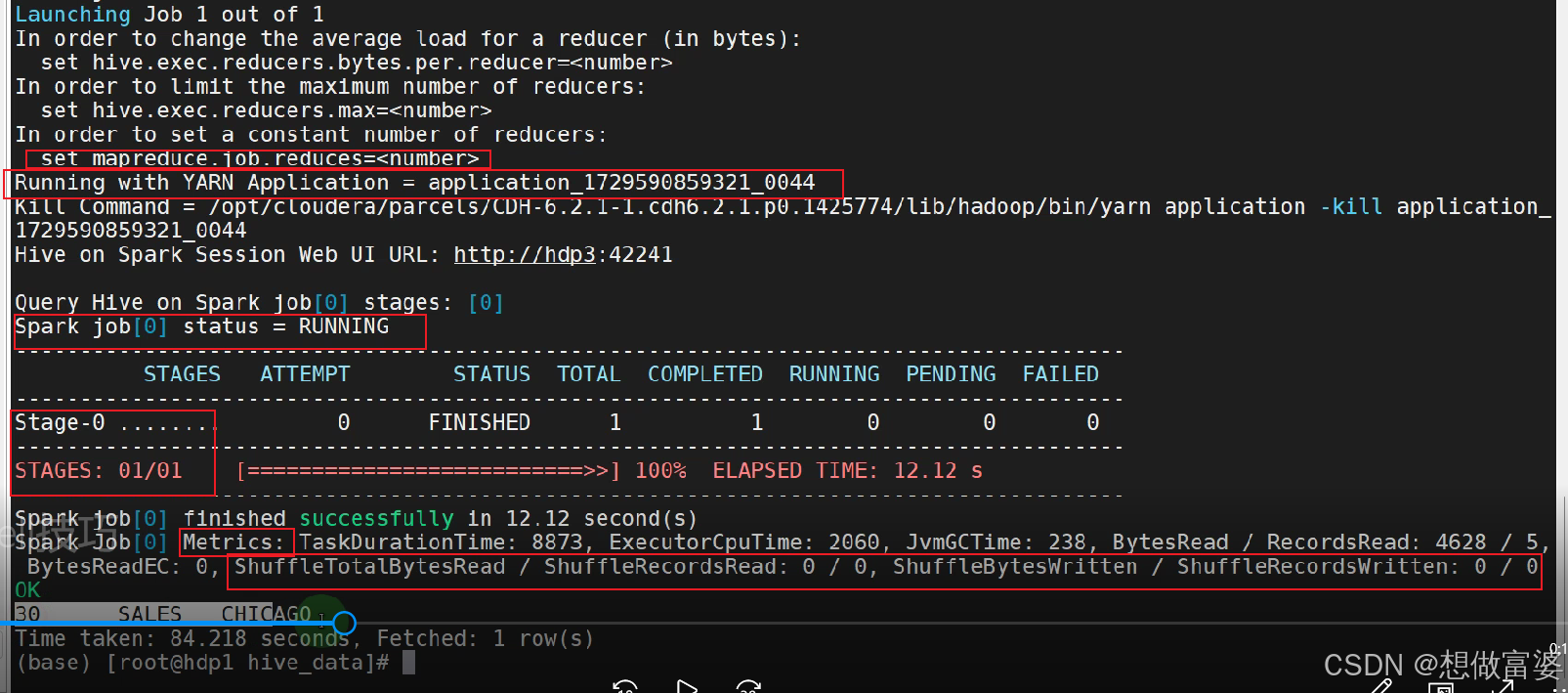Click 'ShuffleBytesWritten / ShuffleRecordsWritten' text
The width and height of the screenshot is (1568, 693).
[1170, 567]
